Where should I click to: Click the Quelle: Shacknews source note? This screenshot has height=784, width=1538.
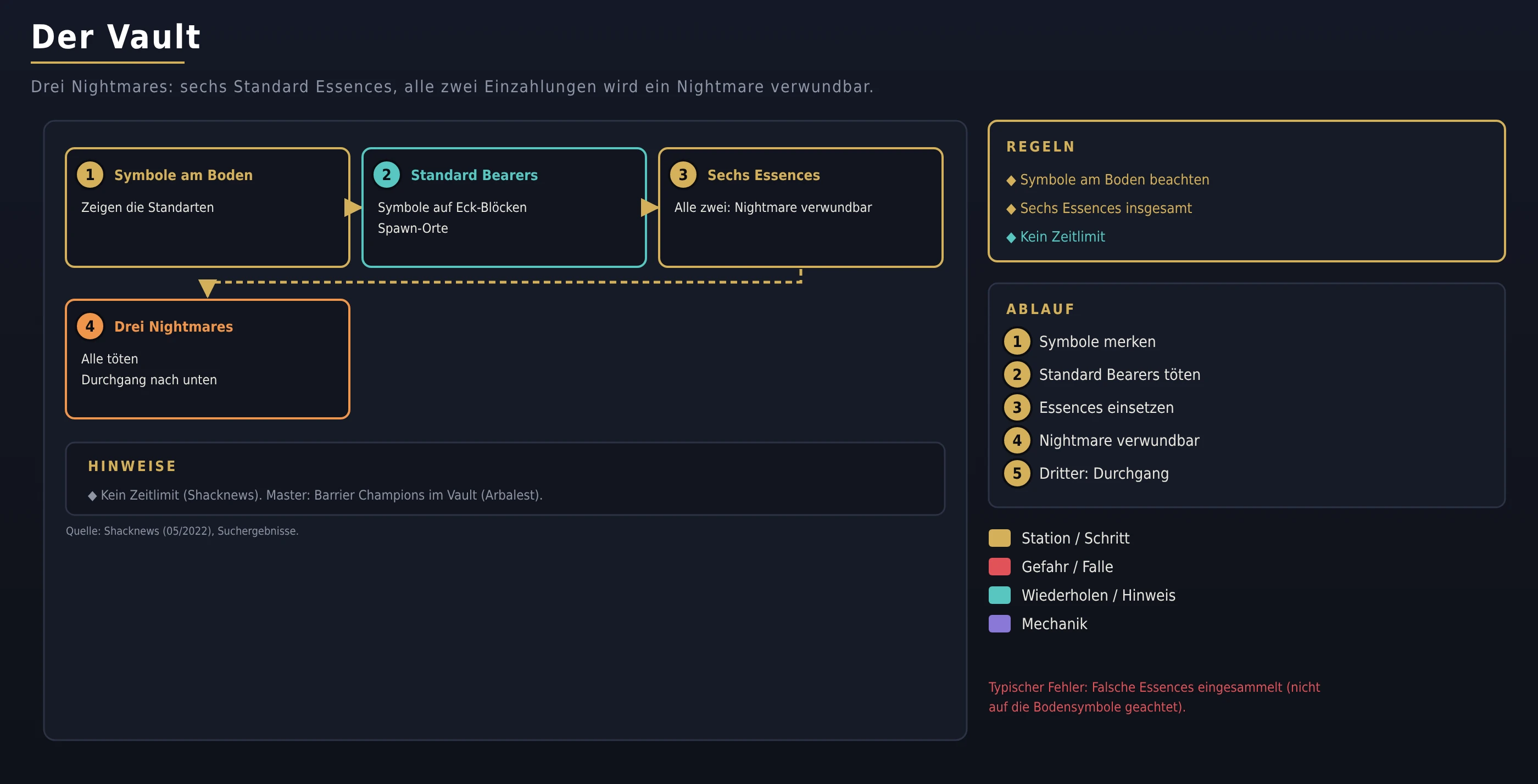coord(182,531)
